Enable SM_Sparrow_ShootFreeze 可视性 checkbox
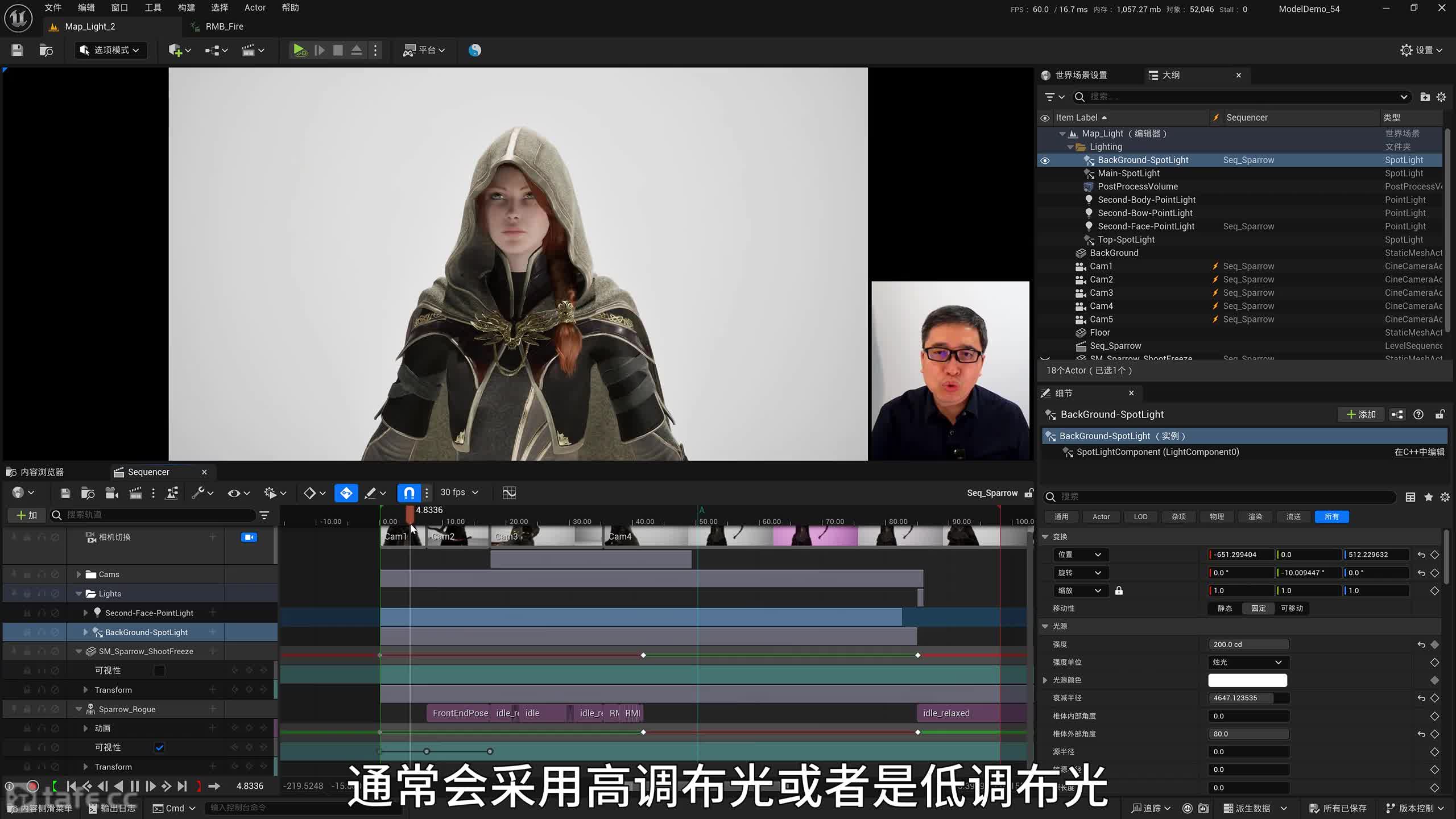Viewport: 1456px width, 819px height. tap(159, 671)
